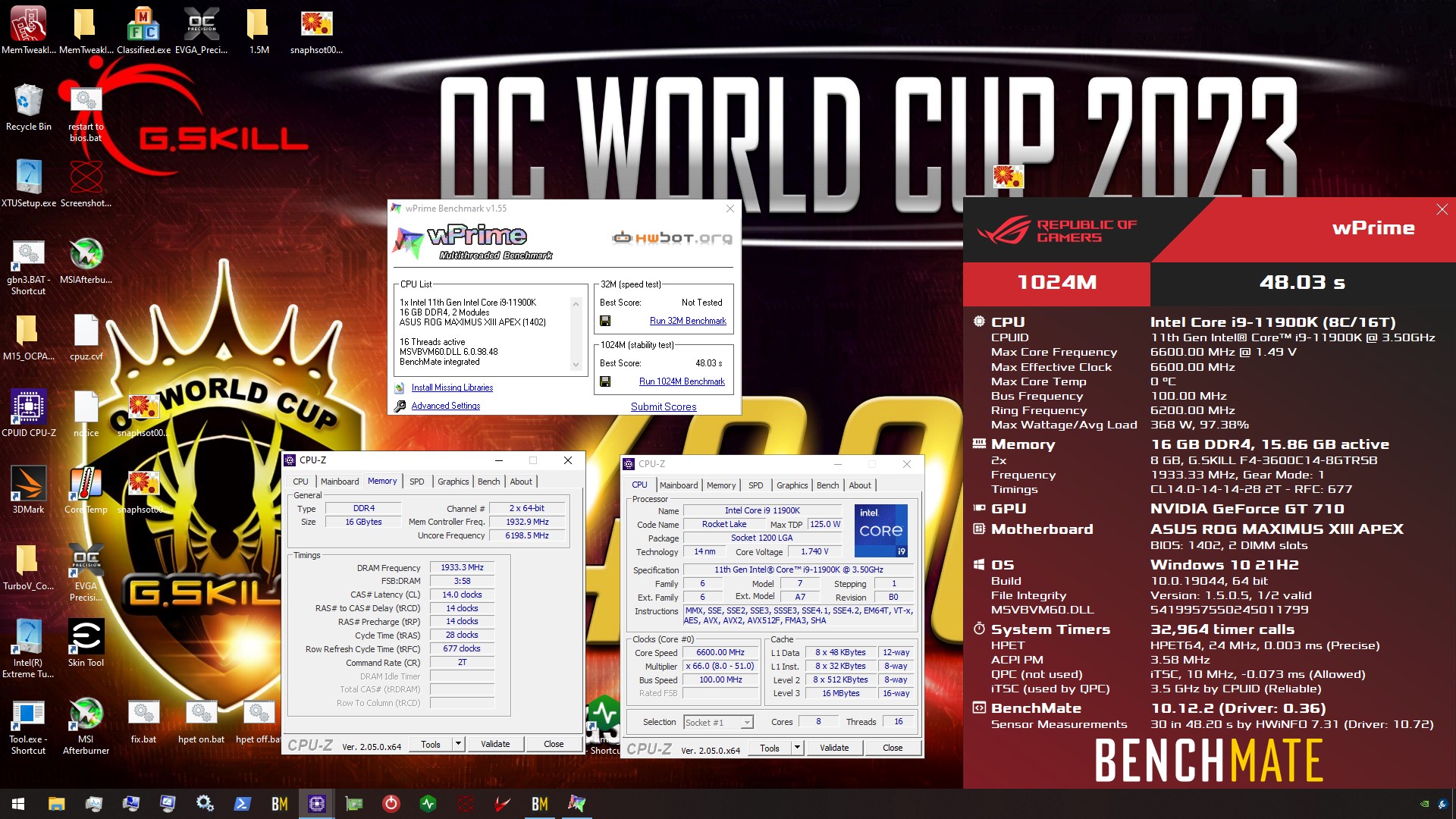Open TurboV_Co... folder on desktop
1456x819 pixels.
28,567
